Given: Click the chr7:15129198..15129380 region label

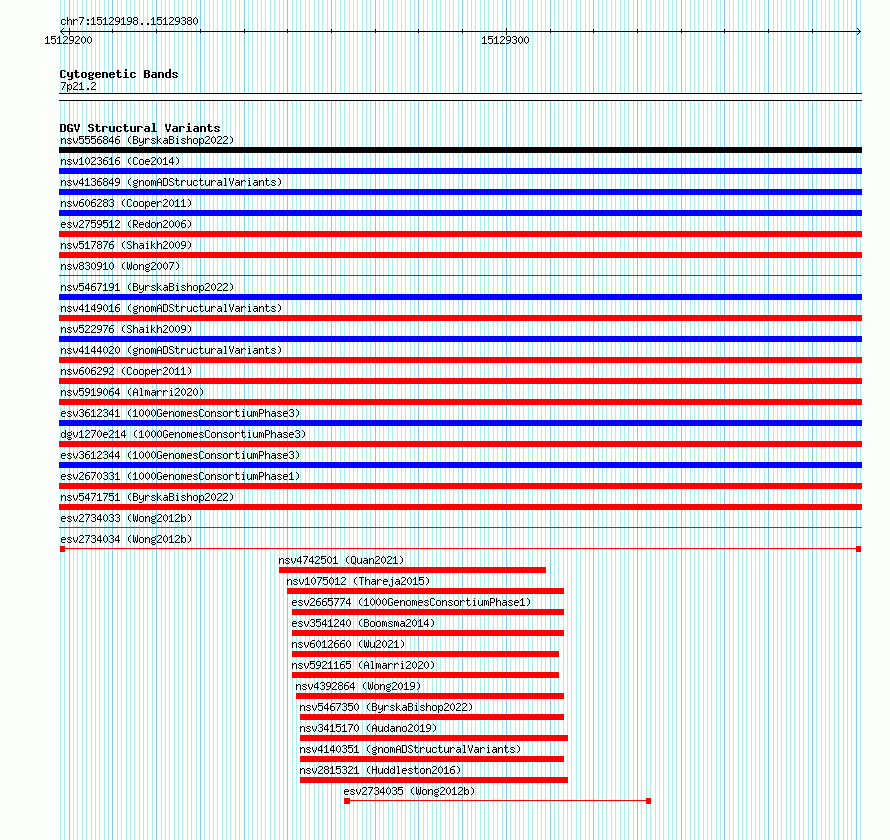Looking at the screenshot, I should point(129,22).
